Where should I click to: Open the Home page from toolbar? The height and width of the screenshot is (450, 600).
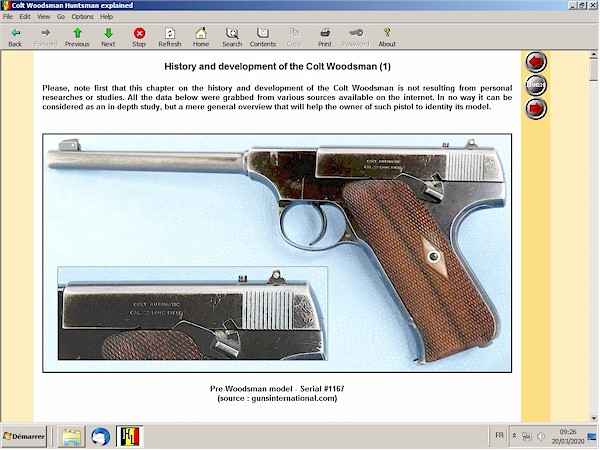point(201,37)
